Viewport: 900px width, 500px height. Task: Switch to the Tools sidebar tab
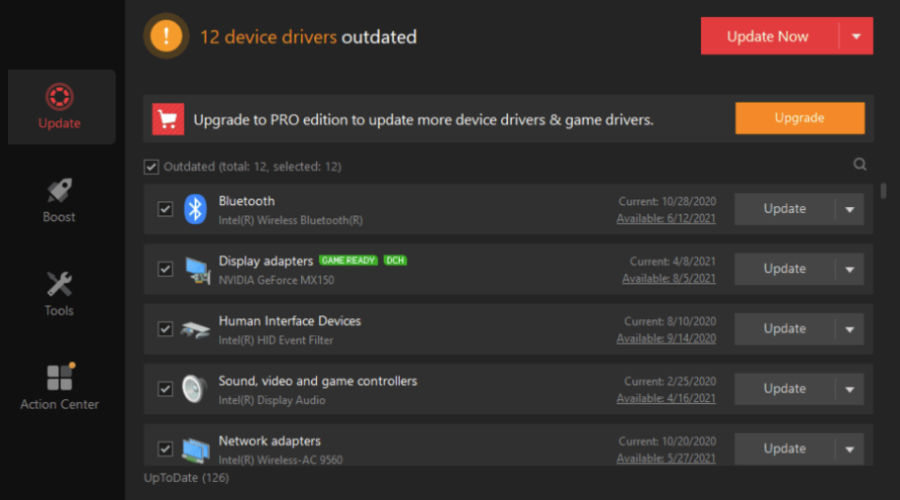[59, 294]
